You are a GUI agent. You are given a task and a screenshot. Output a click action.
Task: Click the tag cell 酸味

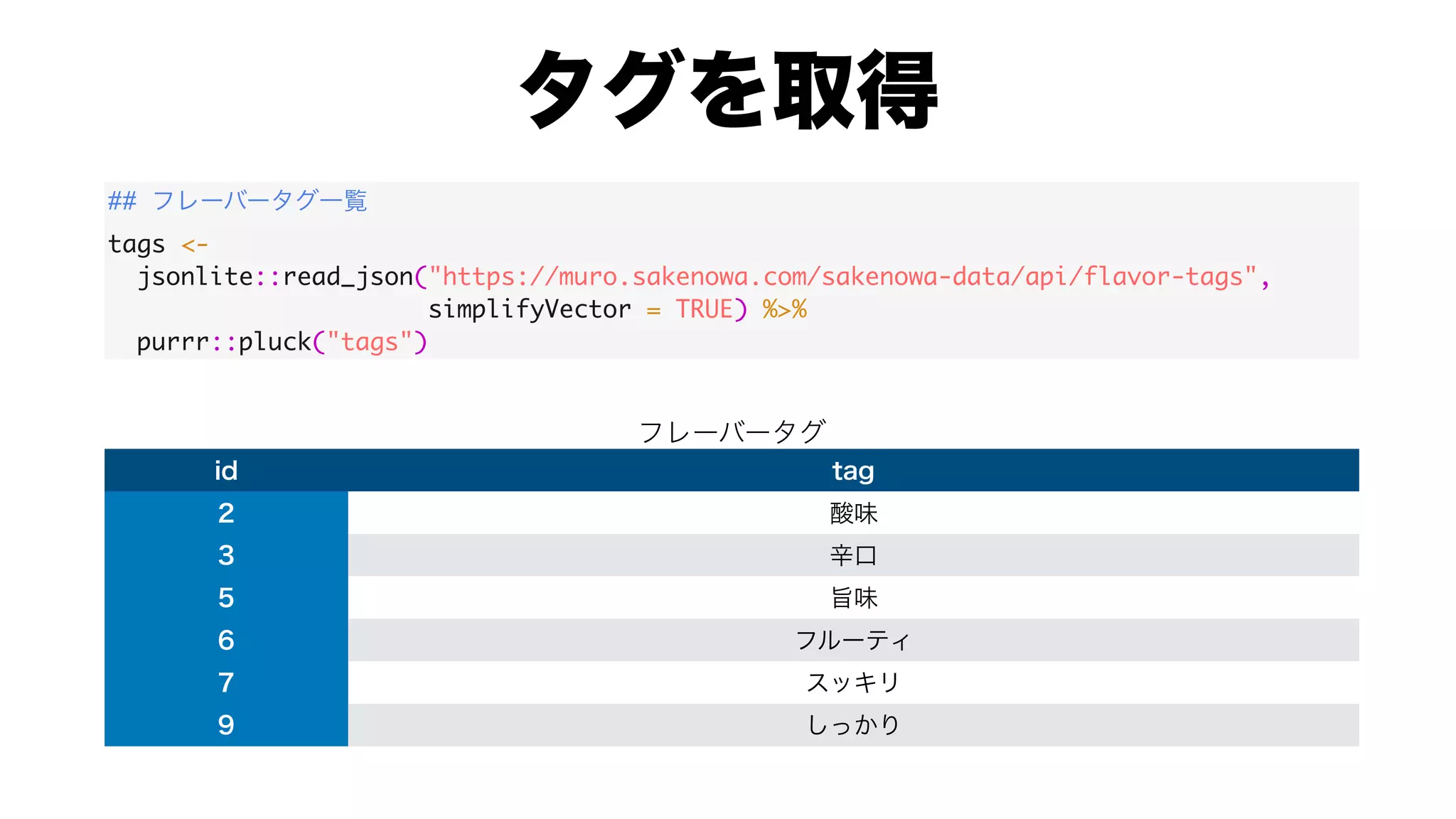pyautogui.click(x=853, y=513)
